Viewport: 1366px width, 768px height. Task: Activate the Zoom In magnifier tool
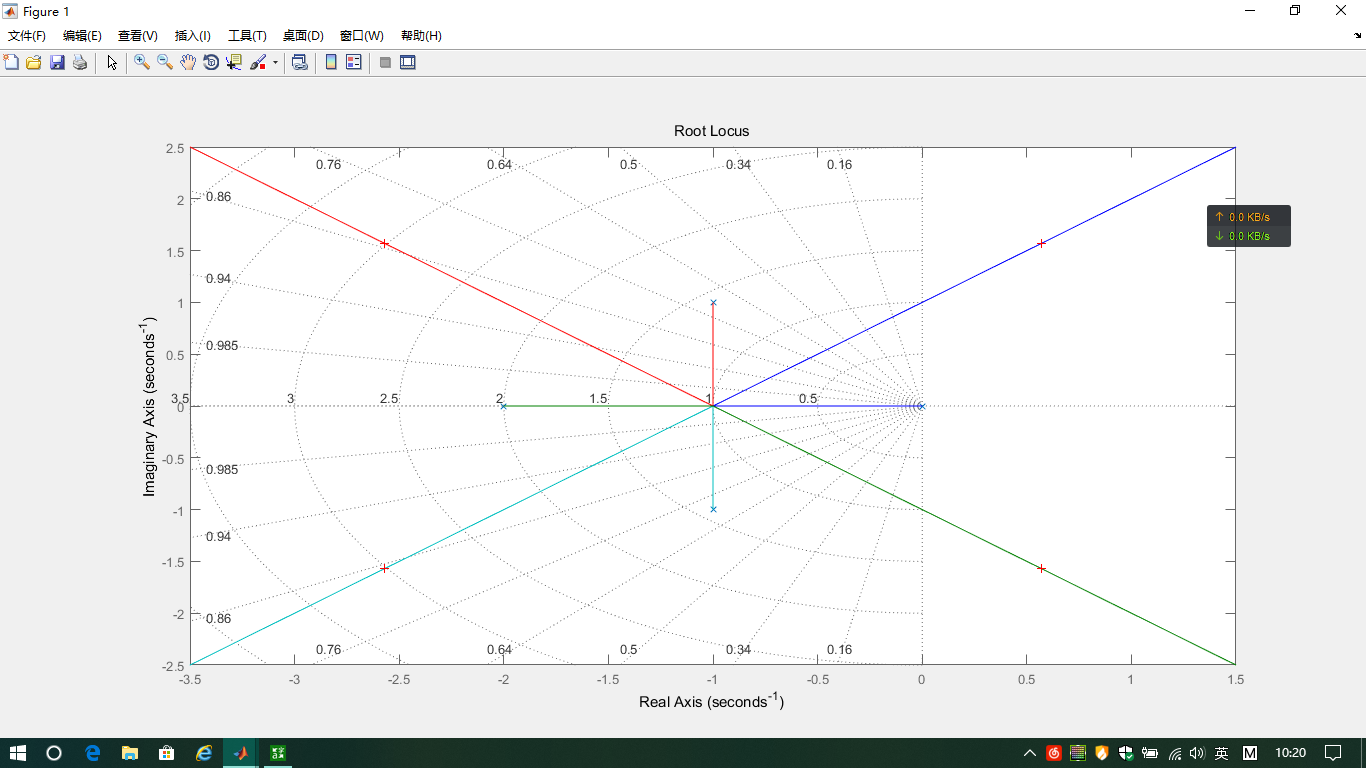click(x=142, y=62)
